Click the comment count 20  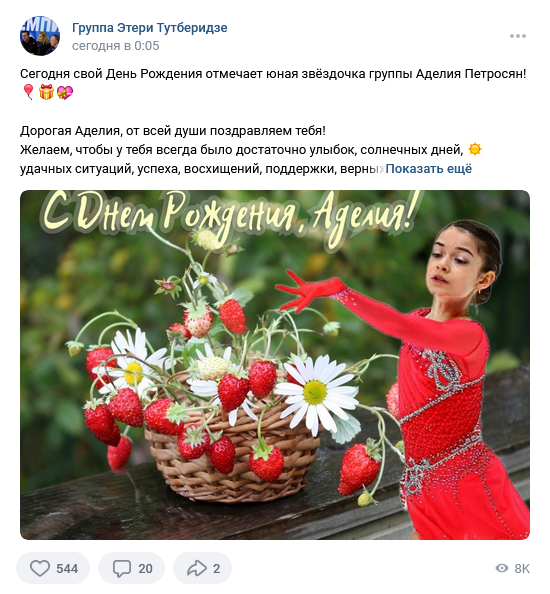pos(145,569)
